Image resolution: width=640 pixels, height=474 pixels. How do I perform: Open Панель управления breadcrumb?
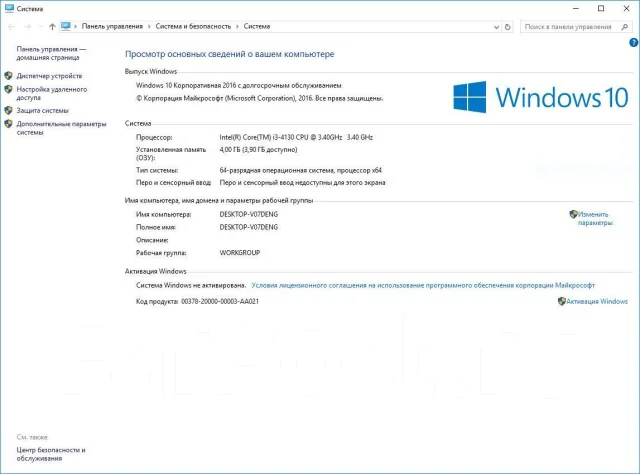coord(112,26)
